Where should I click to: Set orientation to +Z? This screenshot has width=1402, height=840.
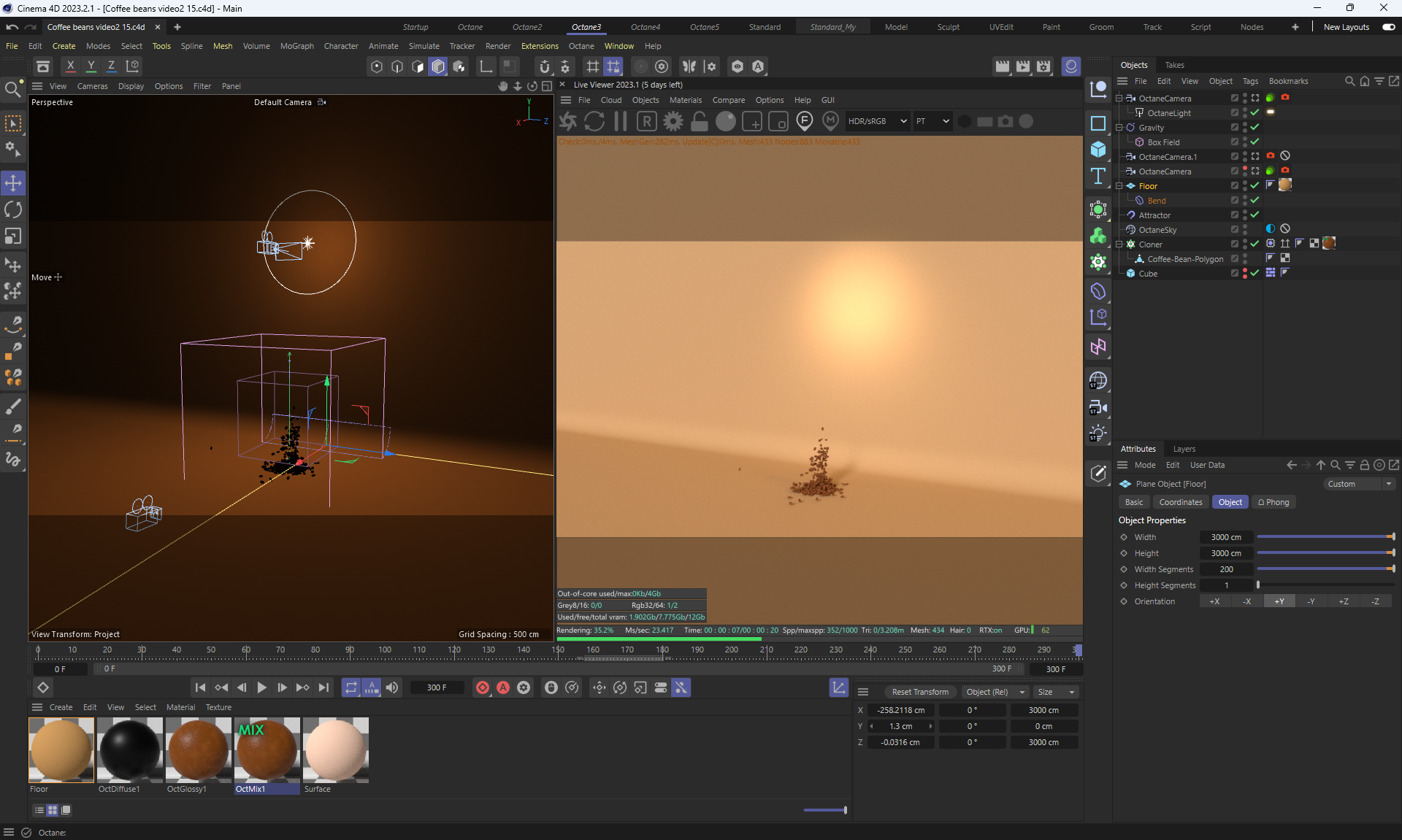pyautogui.click(x=1343, y=601)
